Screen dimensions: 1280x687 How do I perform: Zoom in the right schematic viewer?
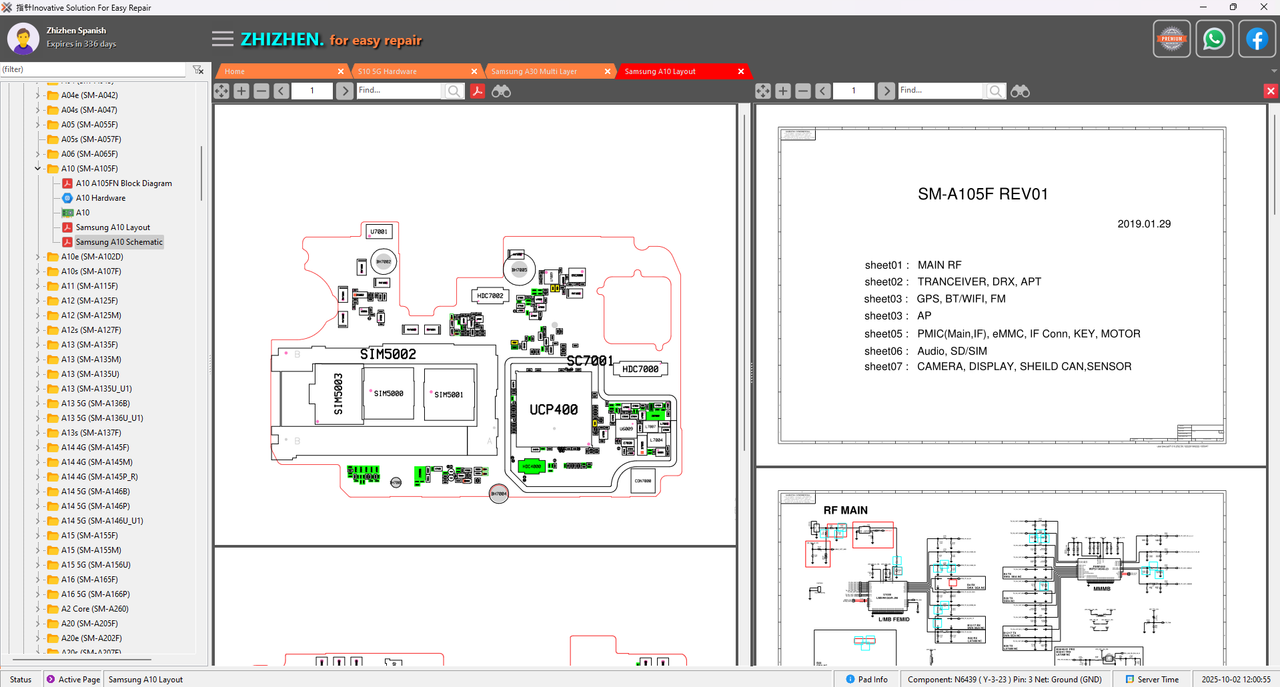point(782,91)
